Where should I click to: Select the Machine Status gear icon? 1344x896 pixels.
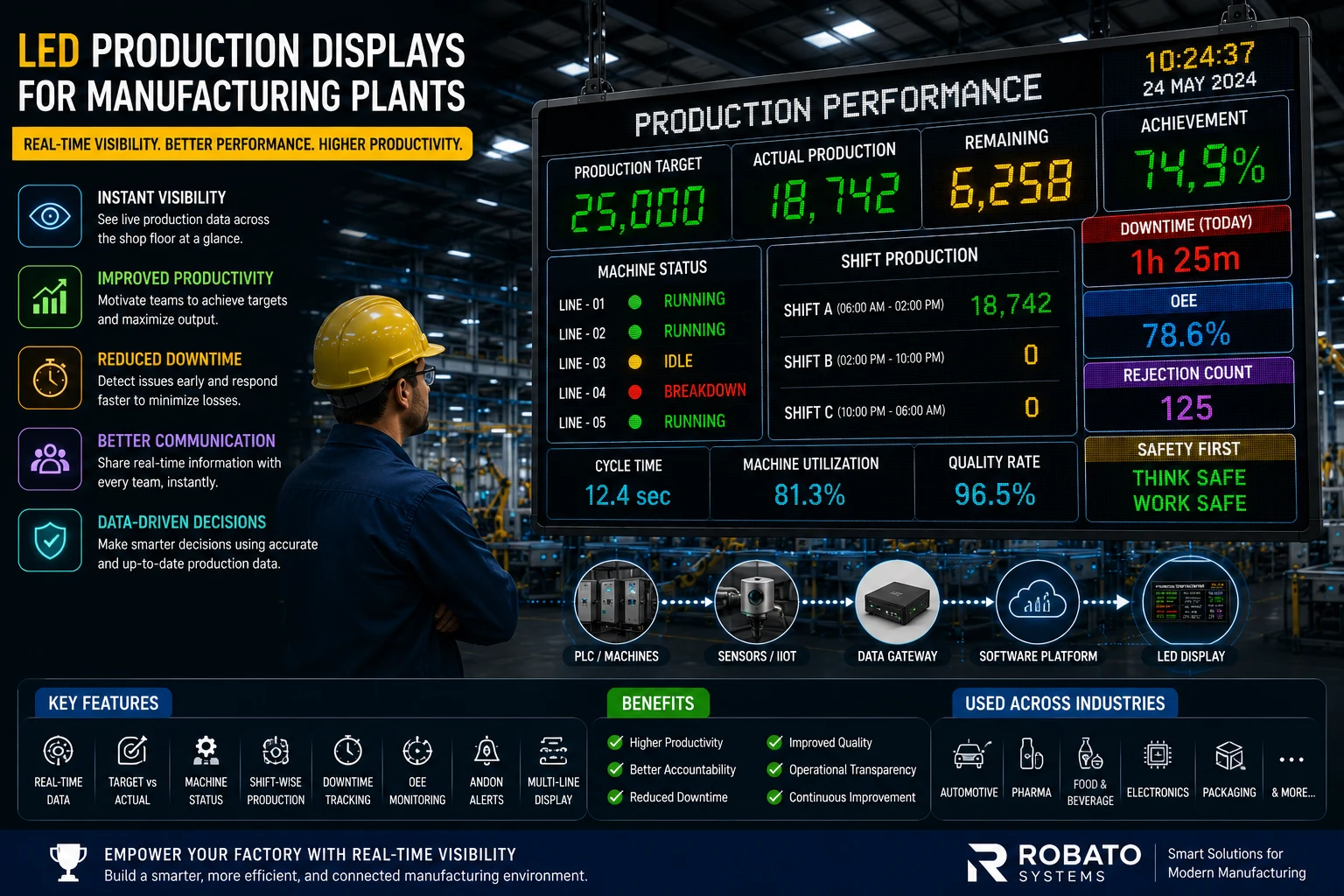(206, 751)
